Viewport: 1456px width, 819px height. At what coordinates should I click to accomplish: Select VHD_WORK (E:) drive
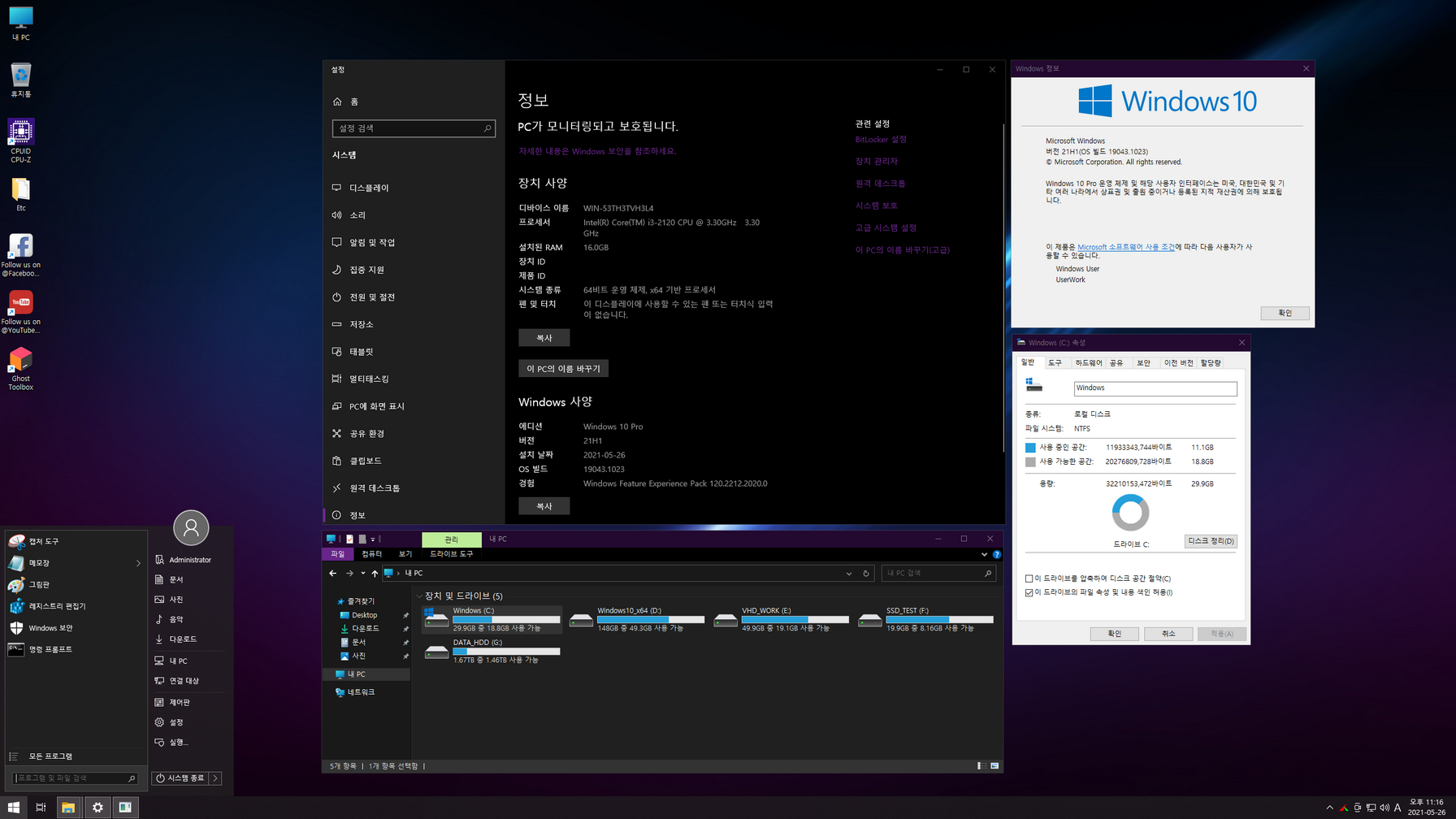point(782,619)
